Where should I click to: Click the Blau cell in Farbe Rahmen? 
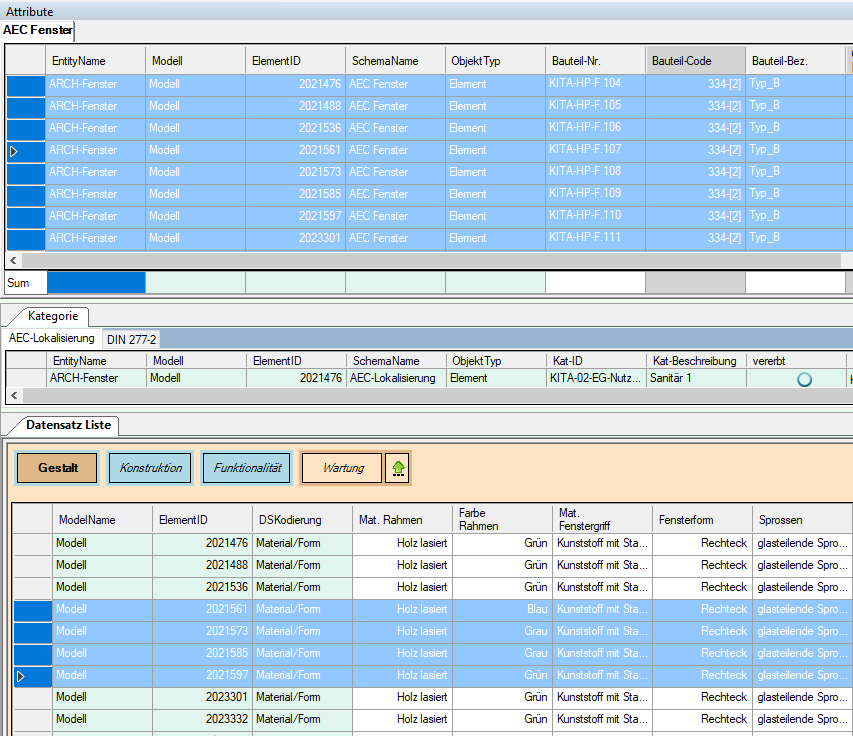502,609
